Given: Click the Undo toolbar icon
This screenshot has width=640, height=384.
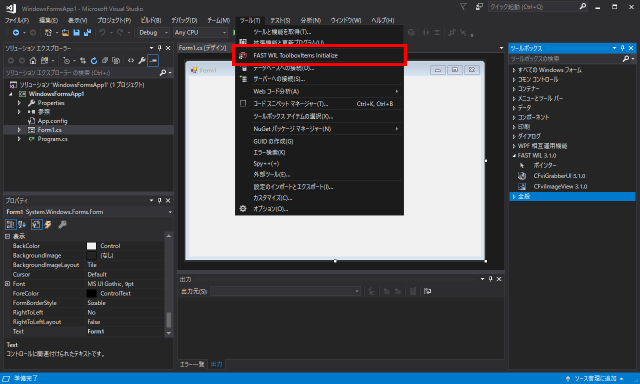Looking at the screenshot, I should [x=102, y=32].
